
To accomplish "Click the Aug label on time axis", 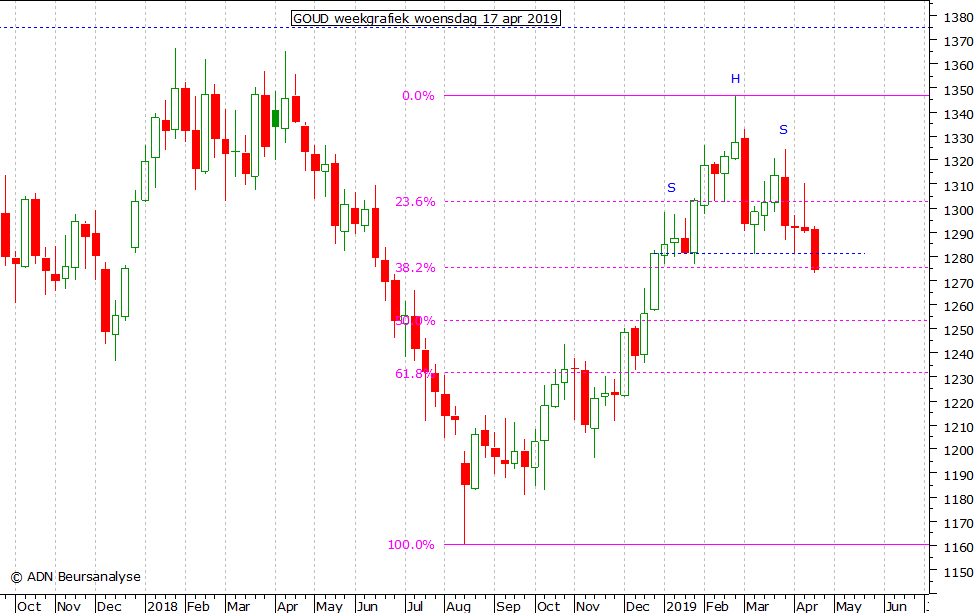I will click(x=458, y=606).
